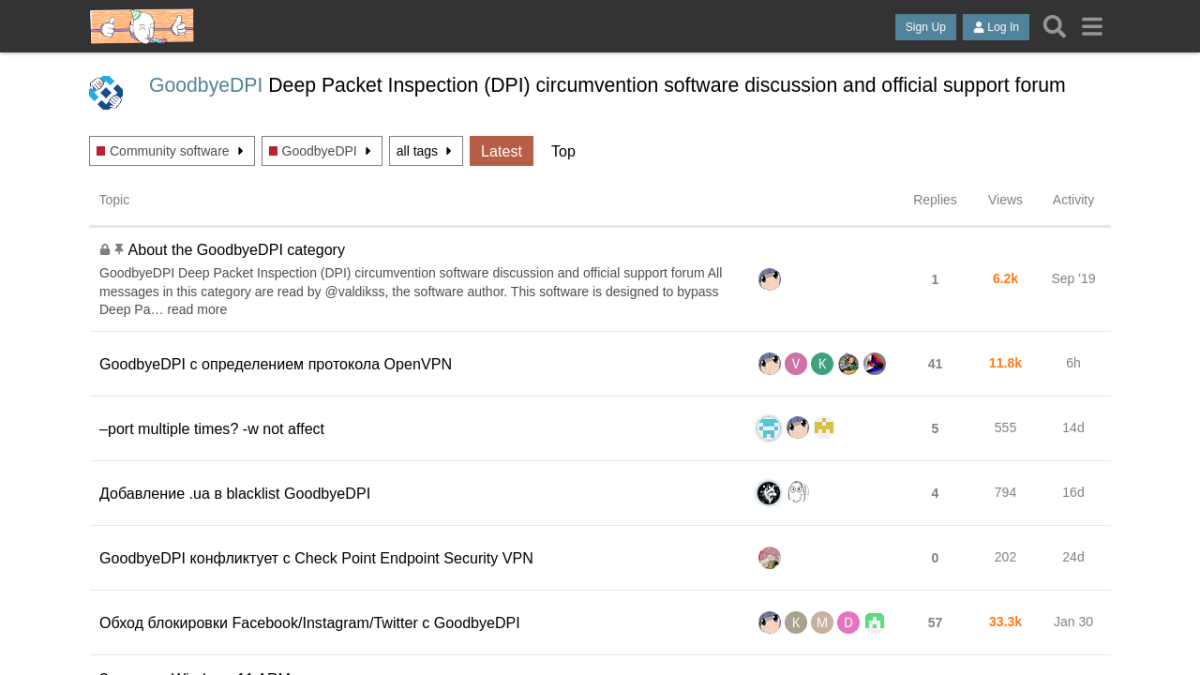Open gray K avatar in Facebook/Instagram/Twitter row

(x=796, y=623)
